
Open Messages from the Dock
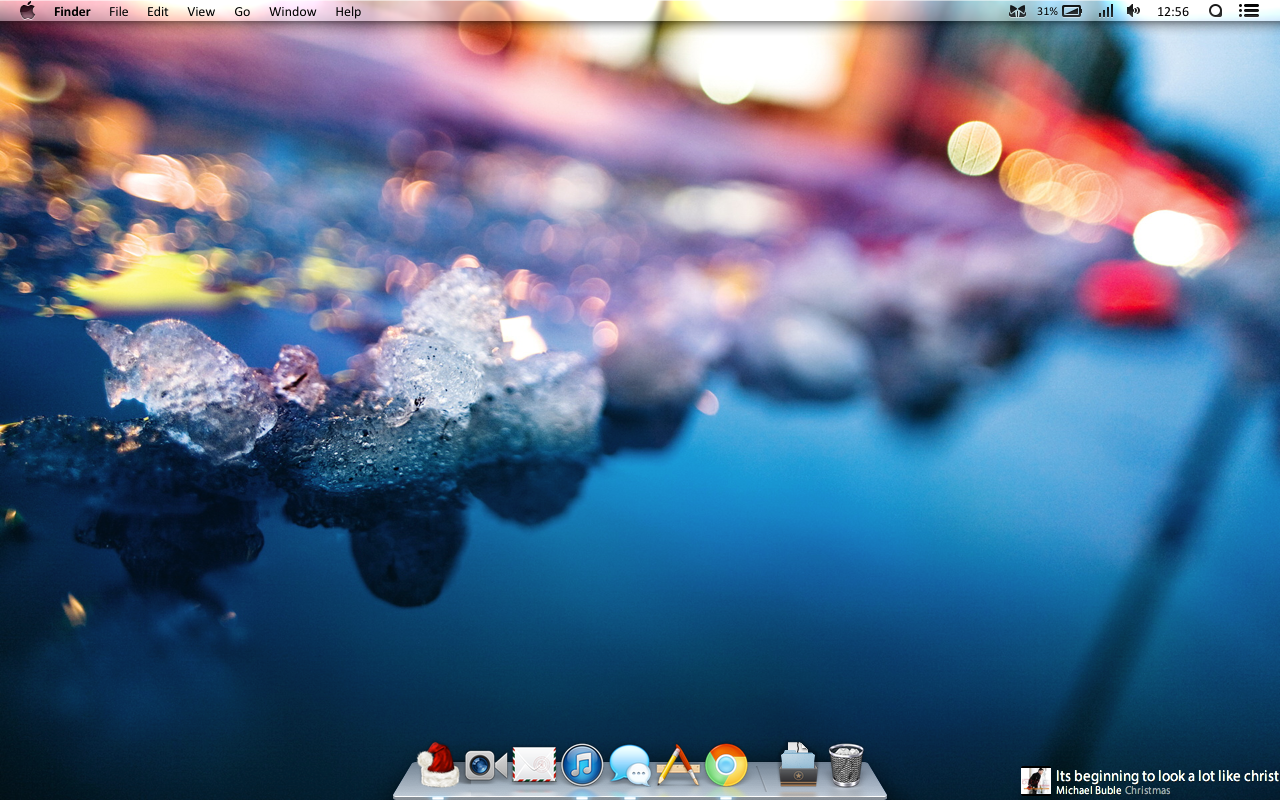point(630,765)
